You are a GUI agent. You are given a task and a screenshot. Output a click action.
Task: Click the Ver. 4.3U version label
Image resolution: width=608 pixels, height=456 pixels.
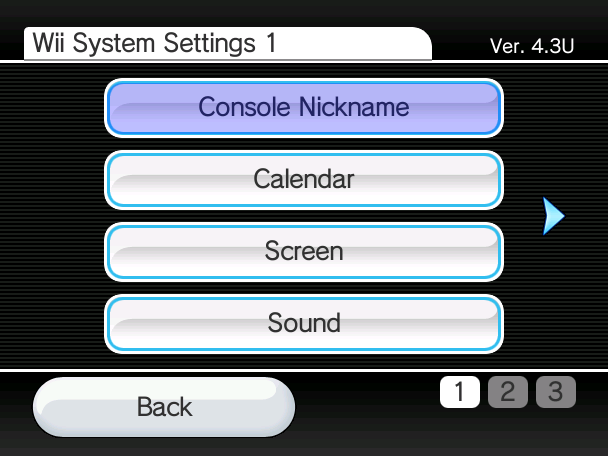[x=532, y=46]
